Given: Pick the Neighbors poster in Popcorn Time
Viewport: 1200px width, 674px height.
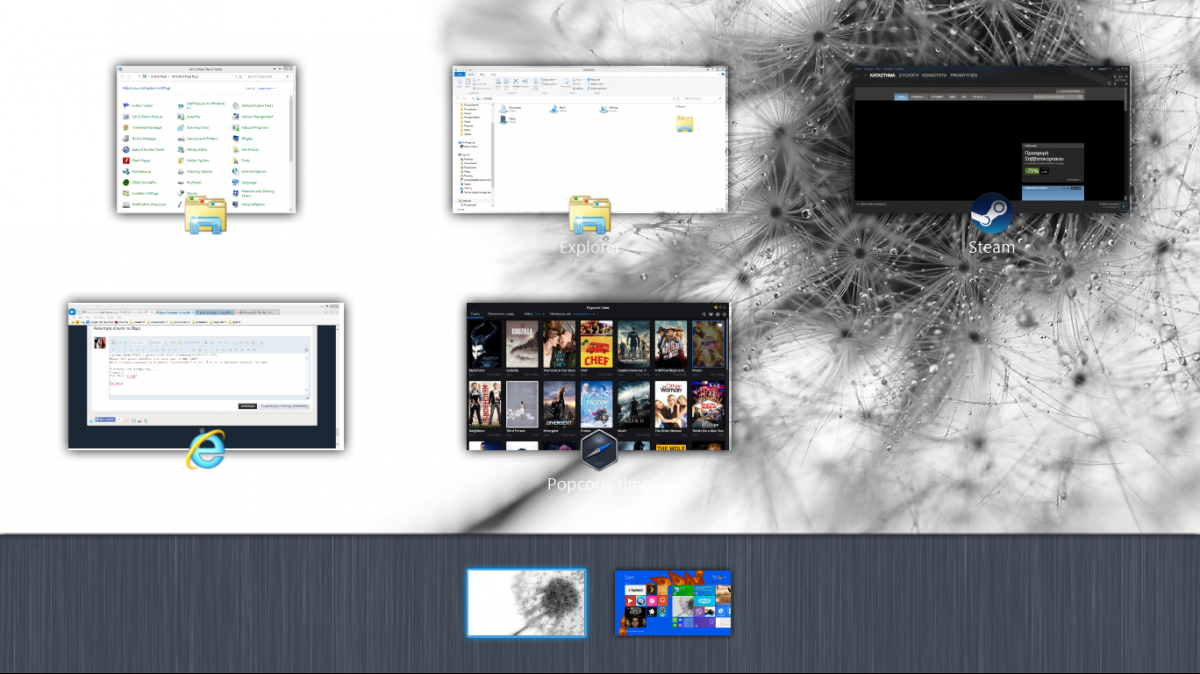Looking at the screenshot, I should (x=484, y=404).
